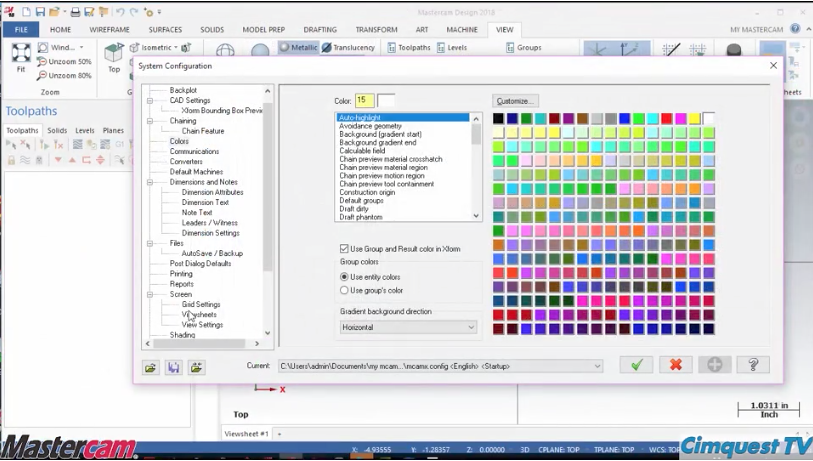The width and height of the screenshot is (813, 461).
Task: Click the grayed-out apply plus button
Action: tap(714, 365)
